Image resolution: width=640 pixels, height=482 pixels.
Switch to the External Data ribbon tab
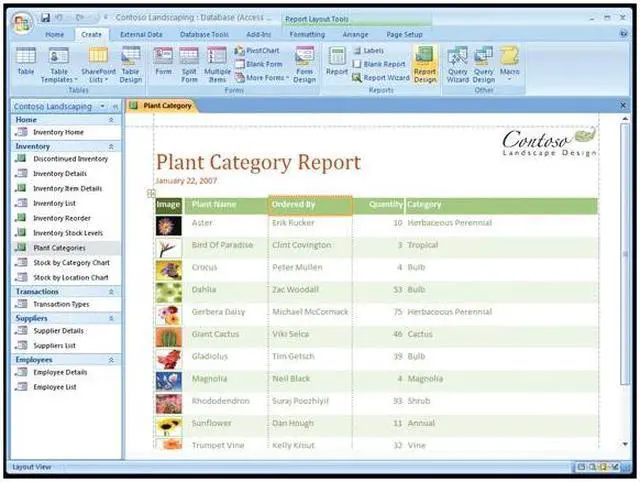click(x=140, y=34)
